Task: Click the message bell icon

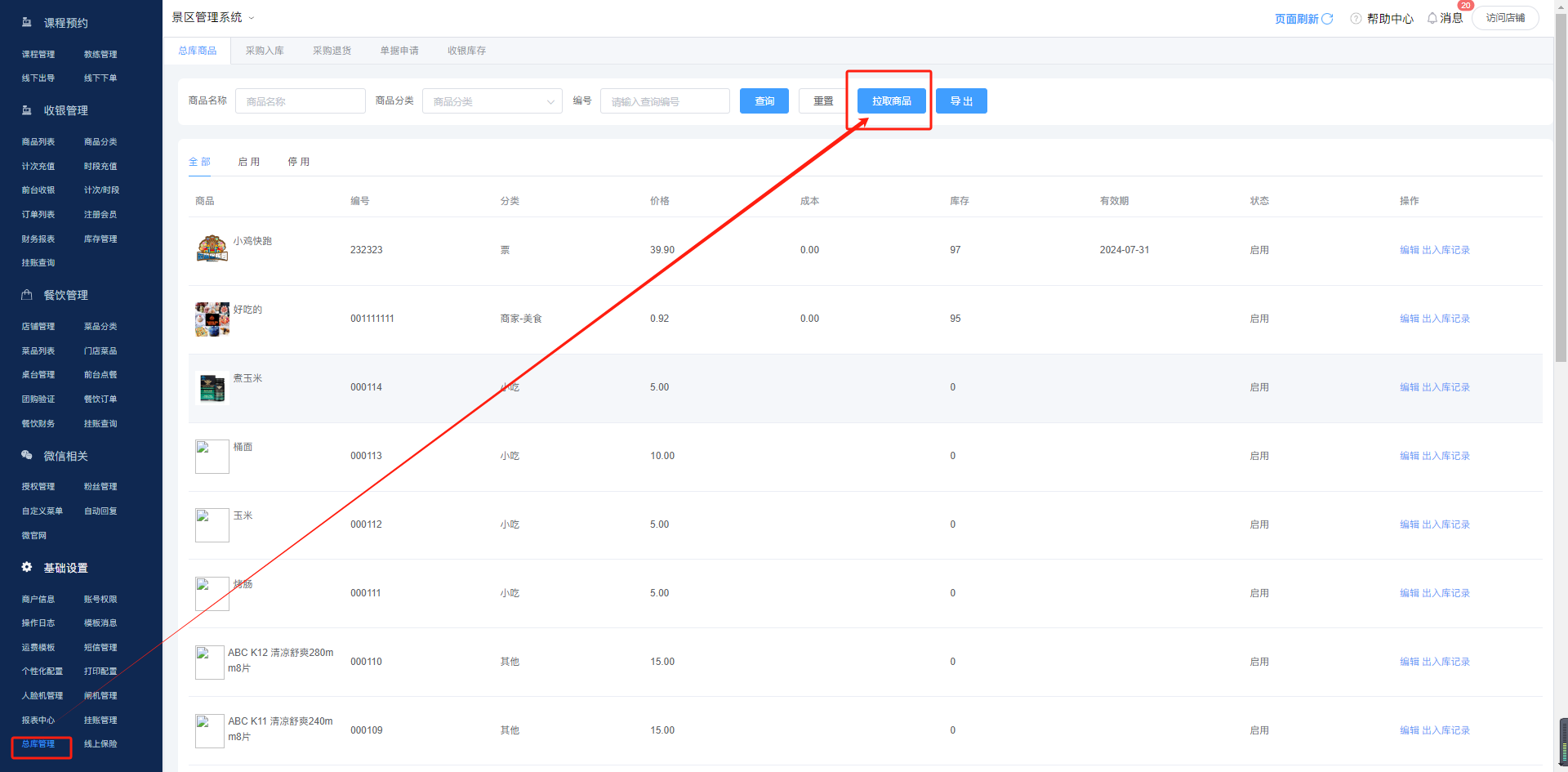Action: [x=1432, y=18]
